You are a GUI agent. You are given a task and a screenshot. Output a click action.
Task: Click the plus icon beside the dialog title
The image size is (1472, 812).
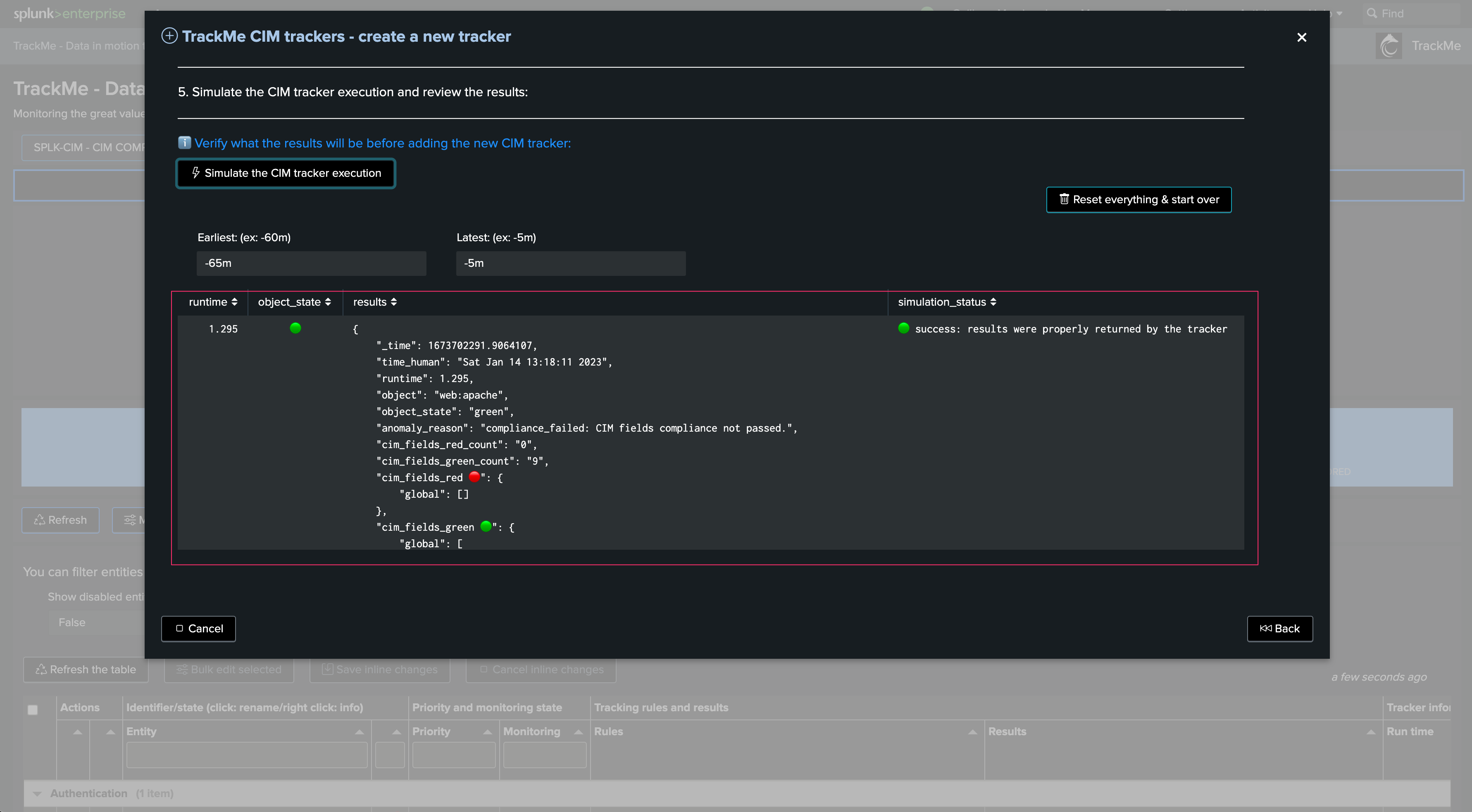[169, 36]
